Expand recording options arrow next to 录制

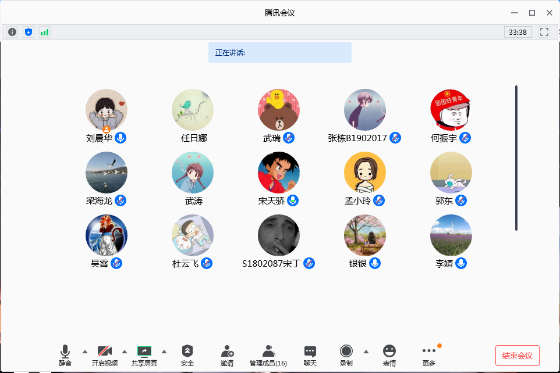[x=366, y=352]
